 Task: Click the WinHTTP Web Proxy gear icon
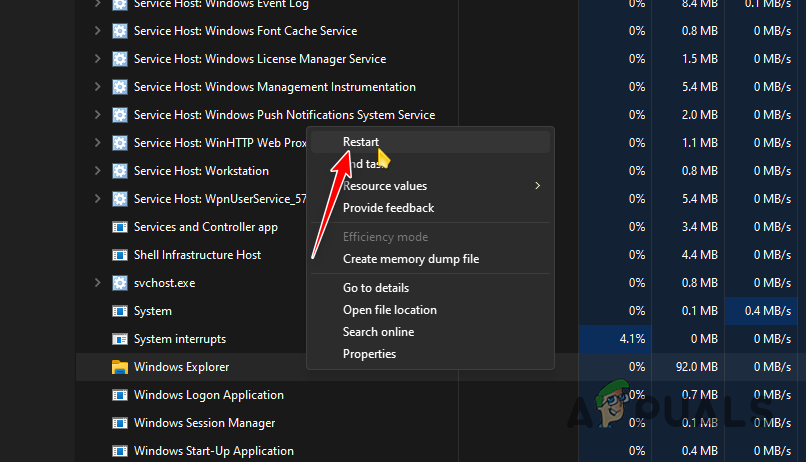[x=120, y=143]
